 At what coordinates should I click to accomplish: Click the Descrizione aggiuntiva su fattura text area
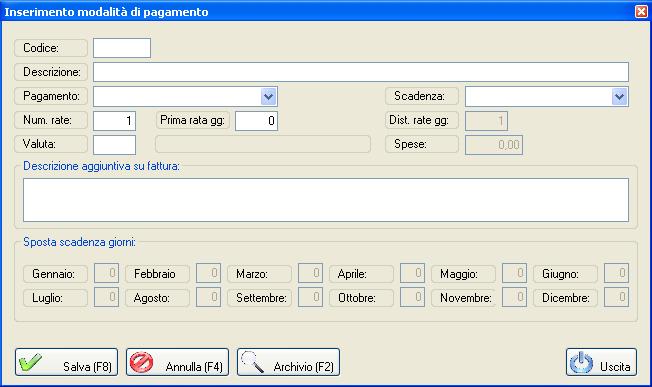[x=326, y=200]
